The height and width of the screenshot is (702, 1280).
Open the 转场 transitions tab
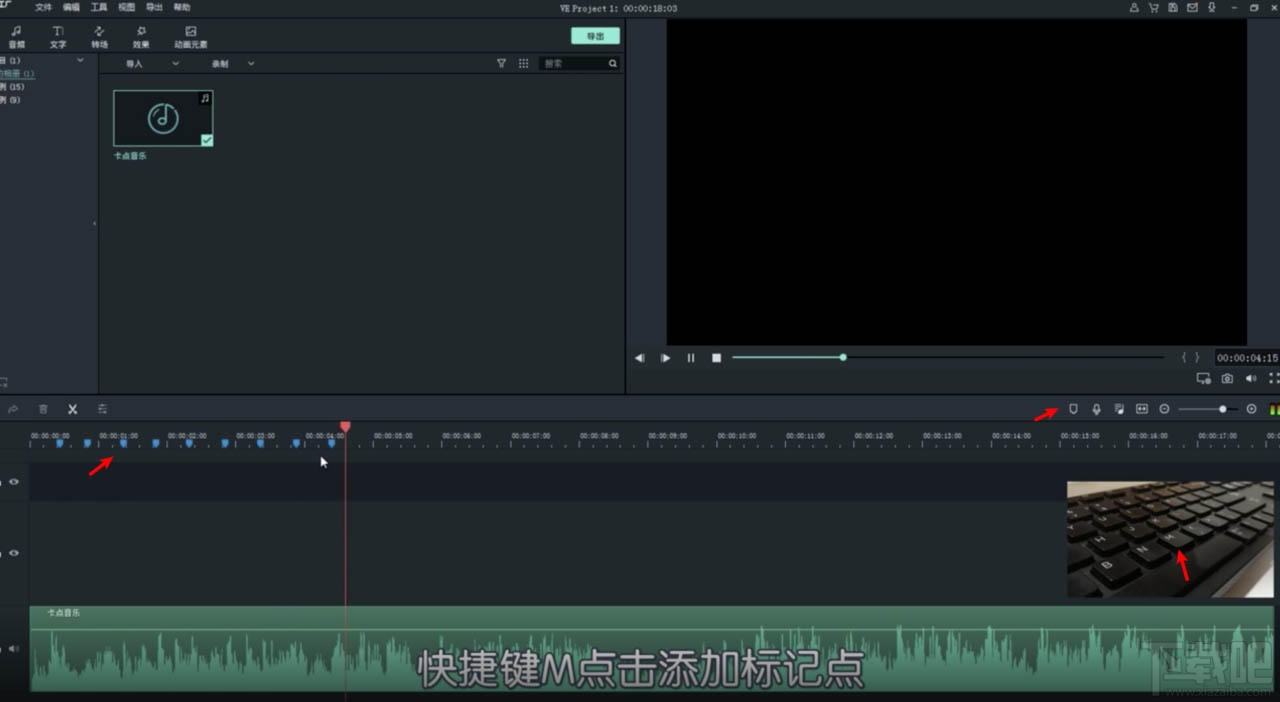point(99,38)
